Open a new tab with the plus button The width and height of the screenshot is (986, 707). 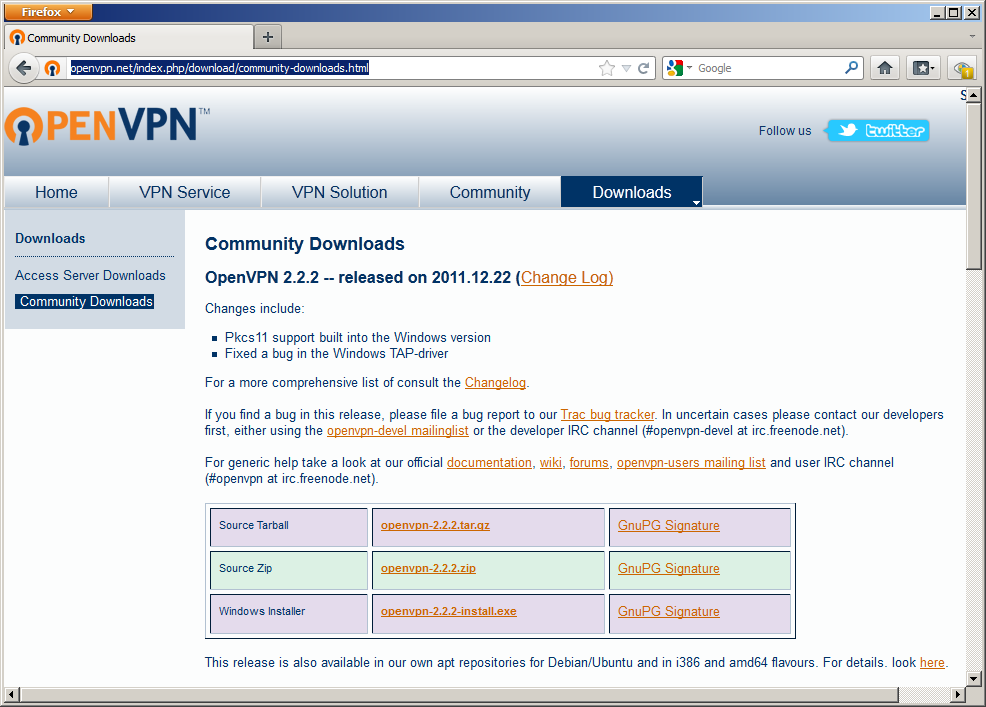268,37
